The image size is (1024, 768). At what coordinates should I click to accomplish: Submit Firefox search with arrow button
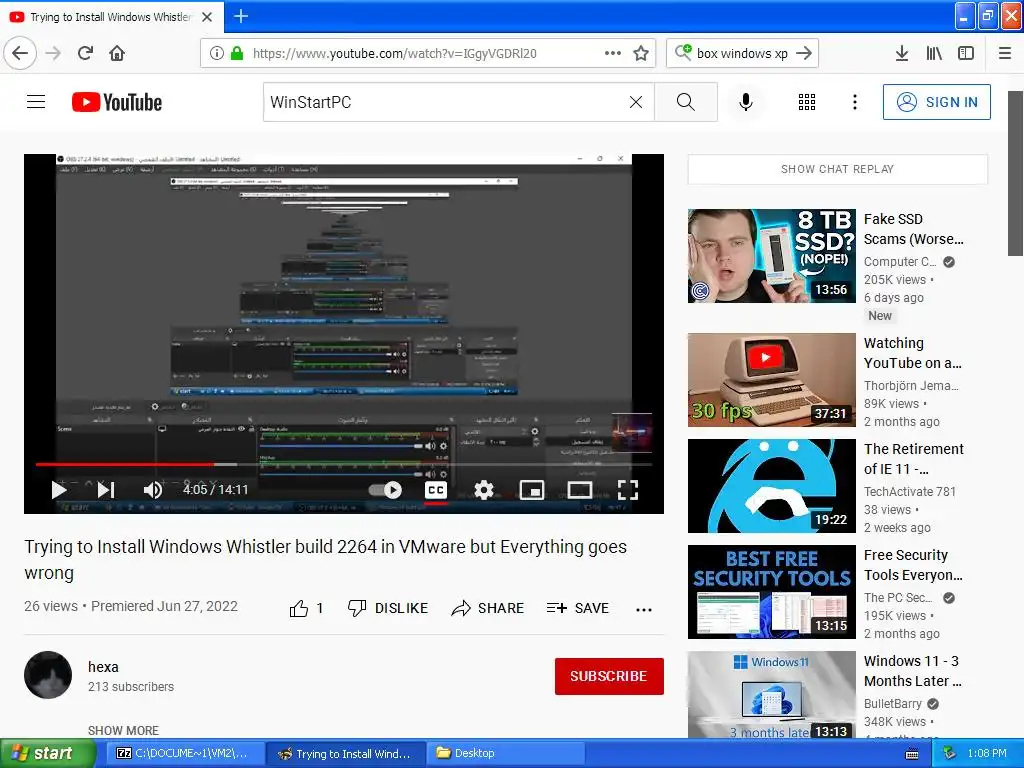[805, 53]
